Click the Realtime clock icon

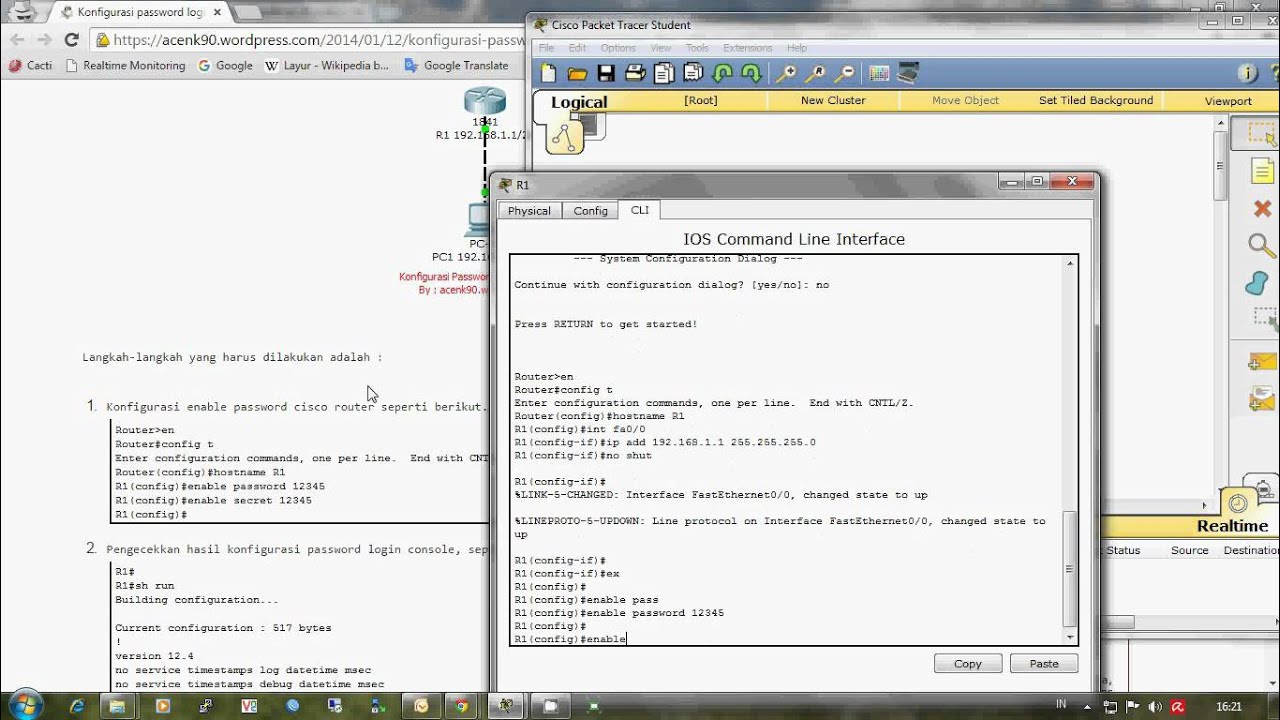[1238, 503]
